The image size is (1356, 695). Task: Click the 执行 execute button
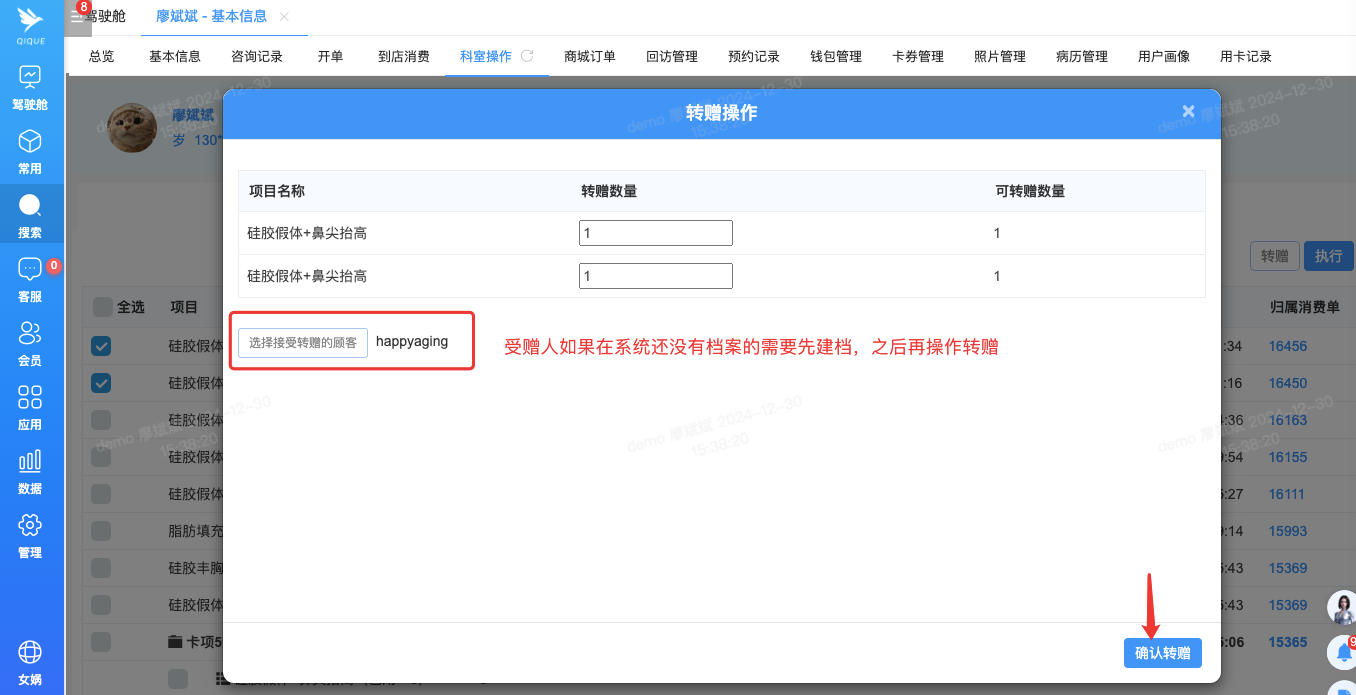click(1328, 256)
